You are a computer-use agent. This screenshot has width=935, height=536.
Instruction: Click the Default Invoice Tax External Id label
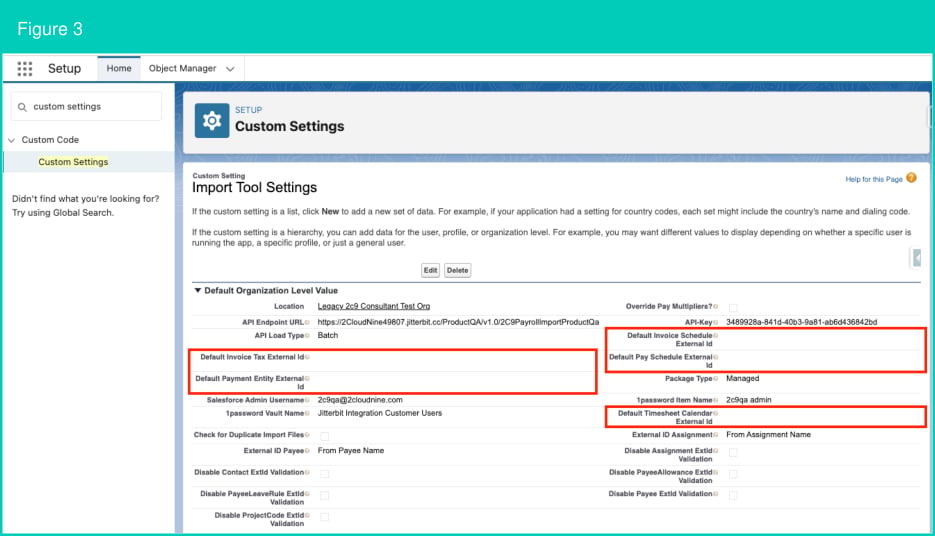[252, 357]
